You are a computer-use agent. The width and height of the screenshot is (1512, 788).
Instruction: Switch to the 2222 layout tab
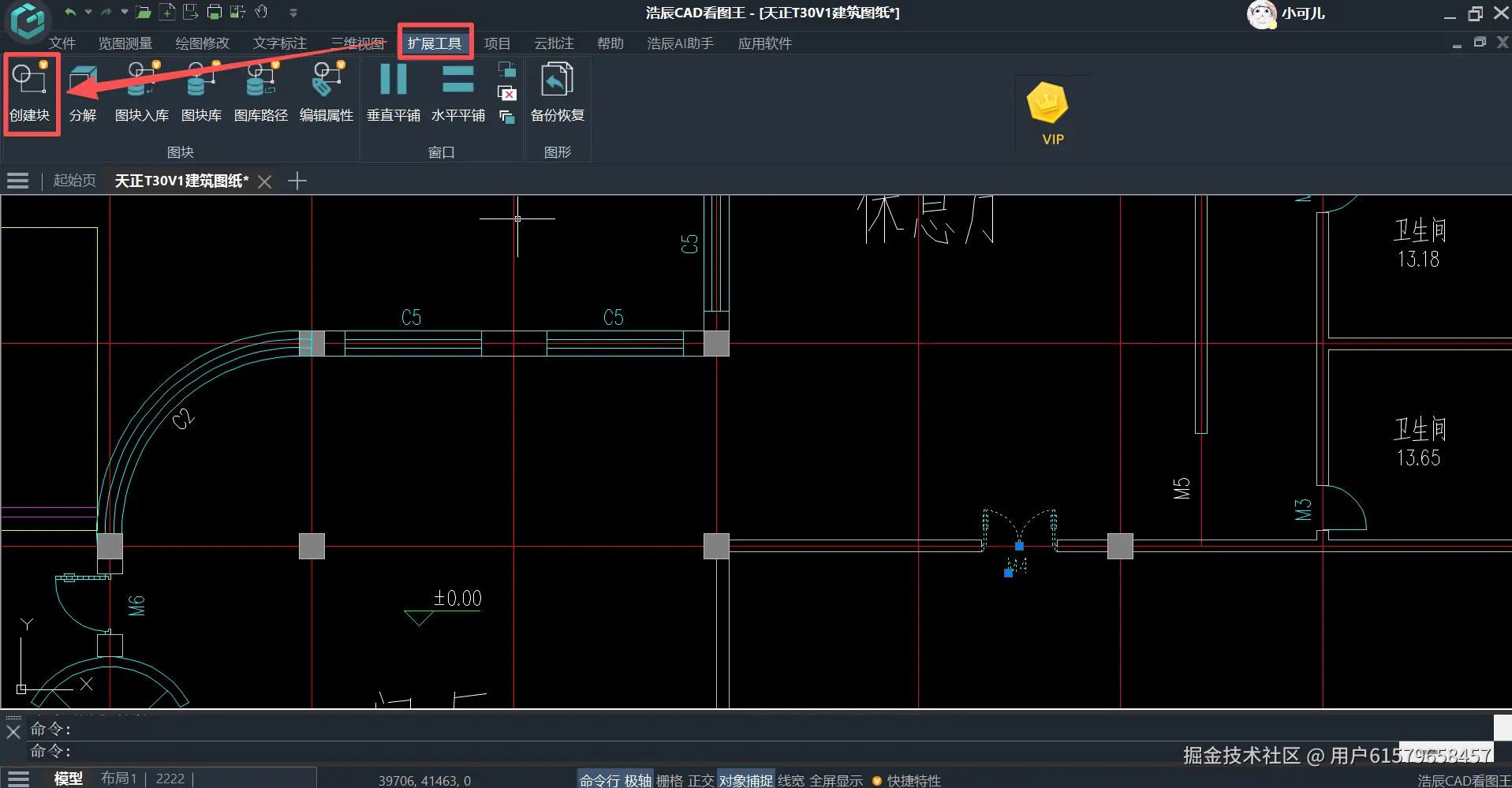[x=170, y=779]
